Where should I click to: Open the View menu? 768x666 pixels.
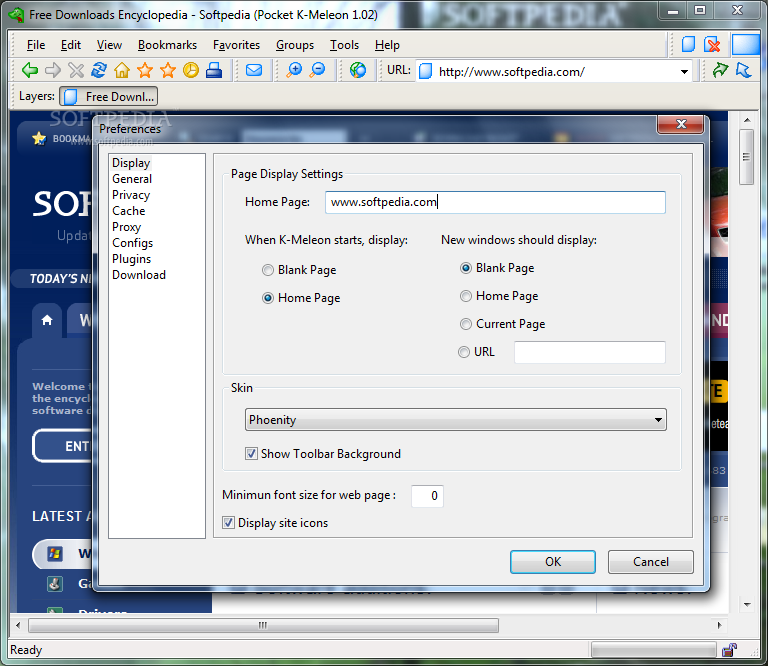109,45
